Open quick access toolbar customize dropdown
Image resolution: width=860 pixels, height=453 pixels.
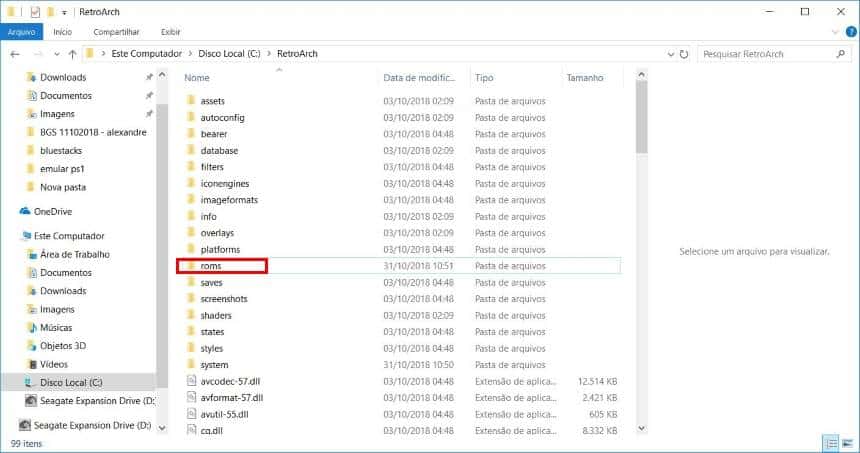[64, 12]
